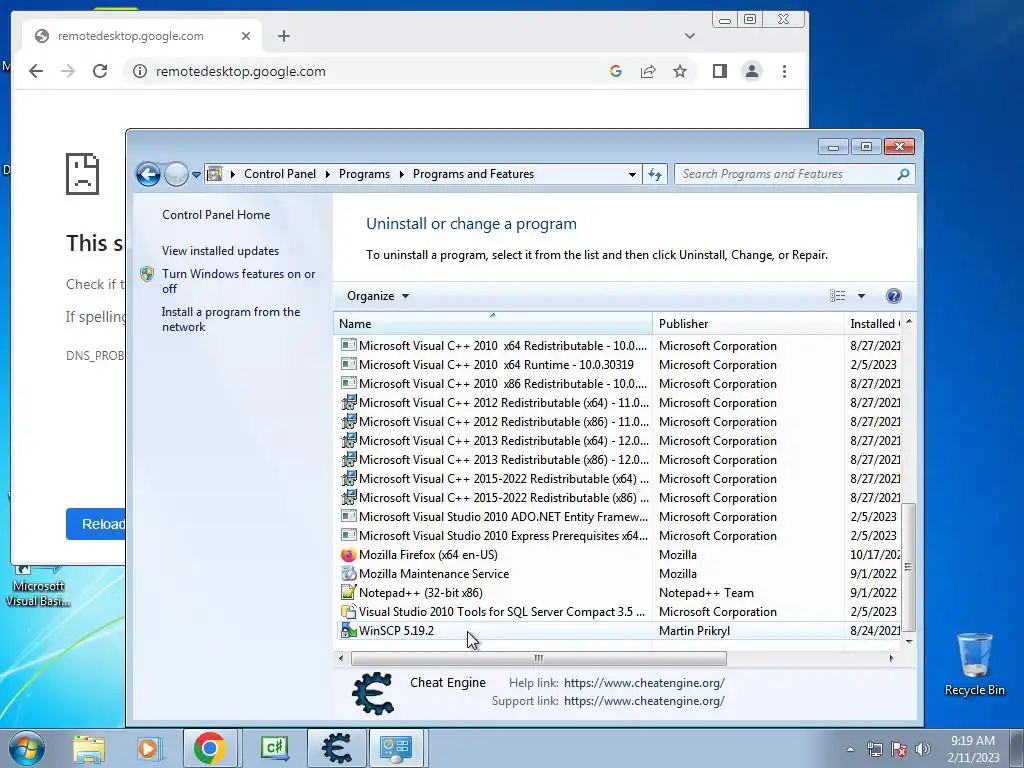The height and width of the screenshot is (768, 1024).
Task: Click the Forward arrow in Control Panel
Action: point(176,174)
